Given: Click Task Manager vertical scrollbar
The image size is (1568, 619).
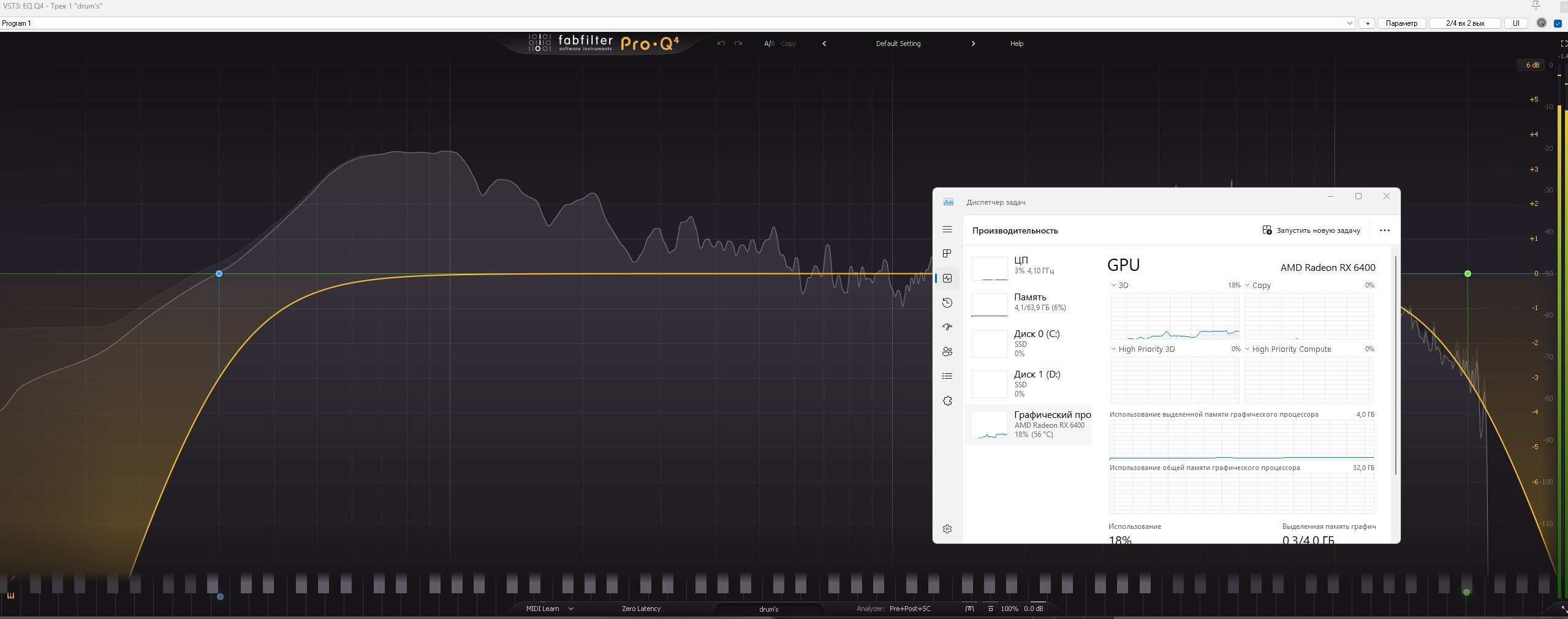Looking at the screenshot, I should pyautogui.click(x=1396, y=365).
